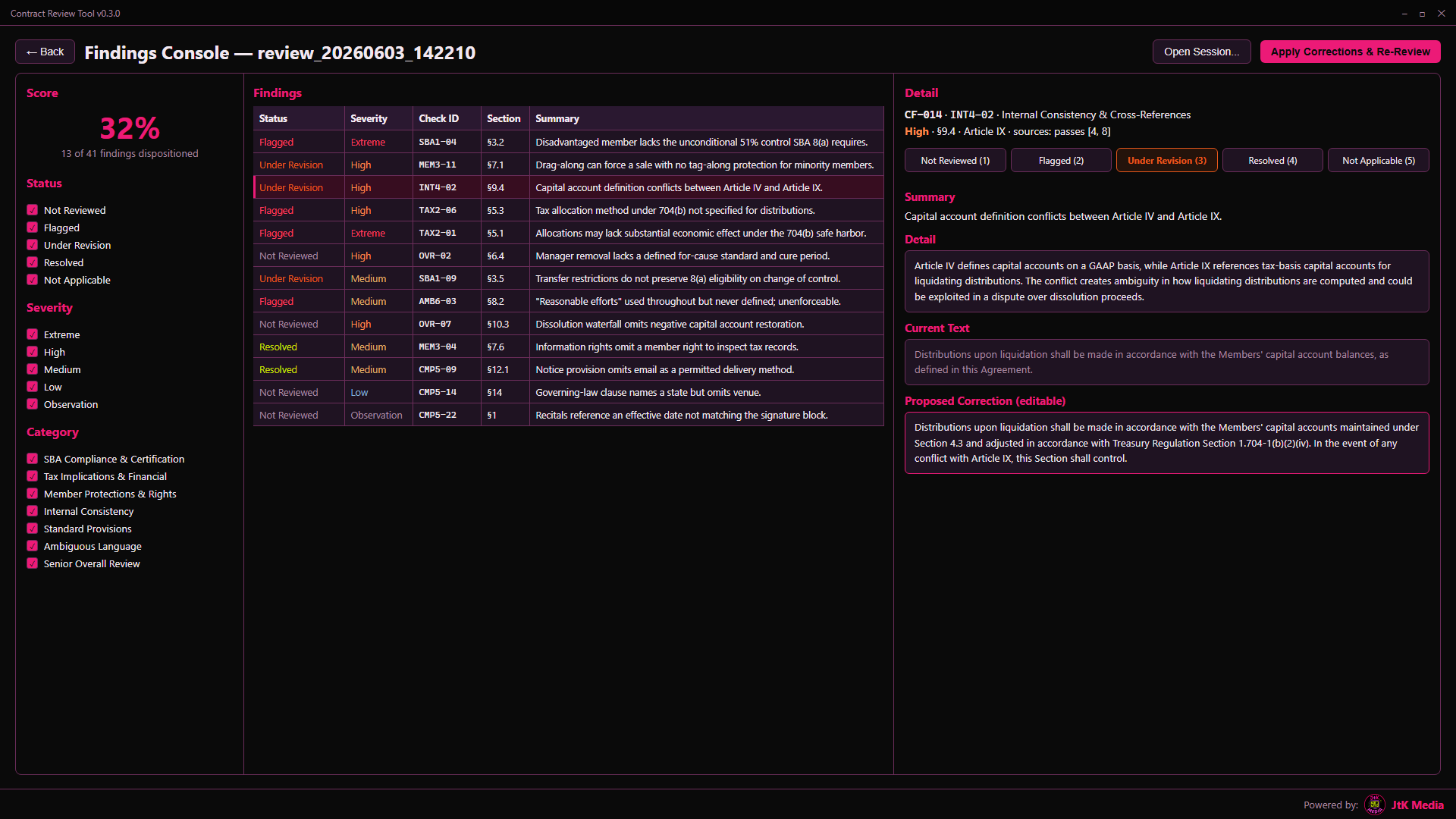
Task: Choose the Not Applicable (5) status
Action: click(1378, 160)
